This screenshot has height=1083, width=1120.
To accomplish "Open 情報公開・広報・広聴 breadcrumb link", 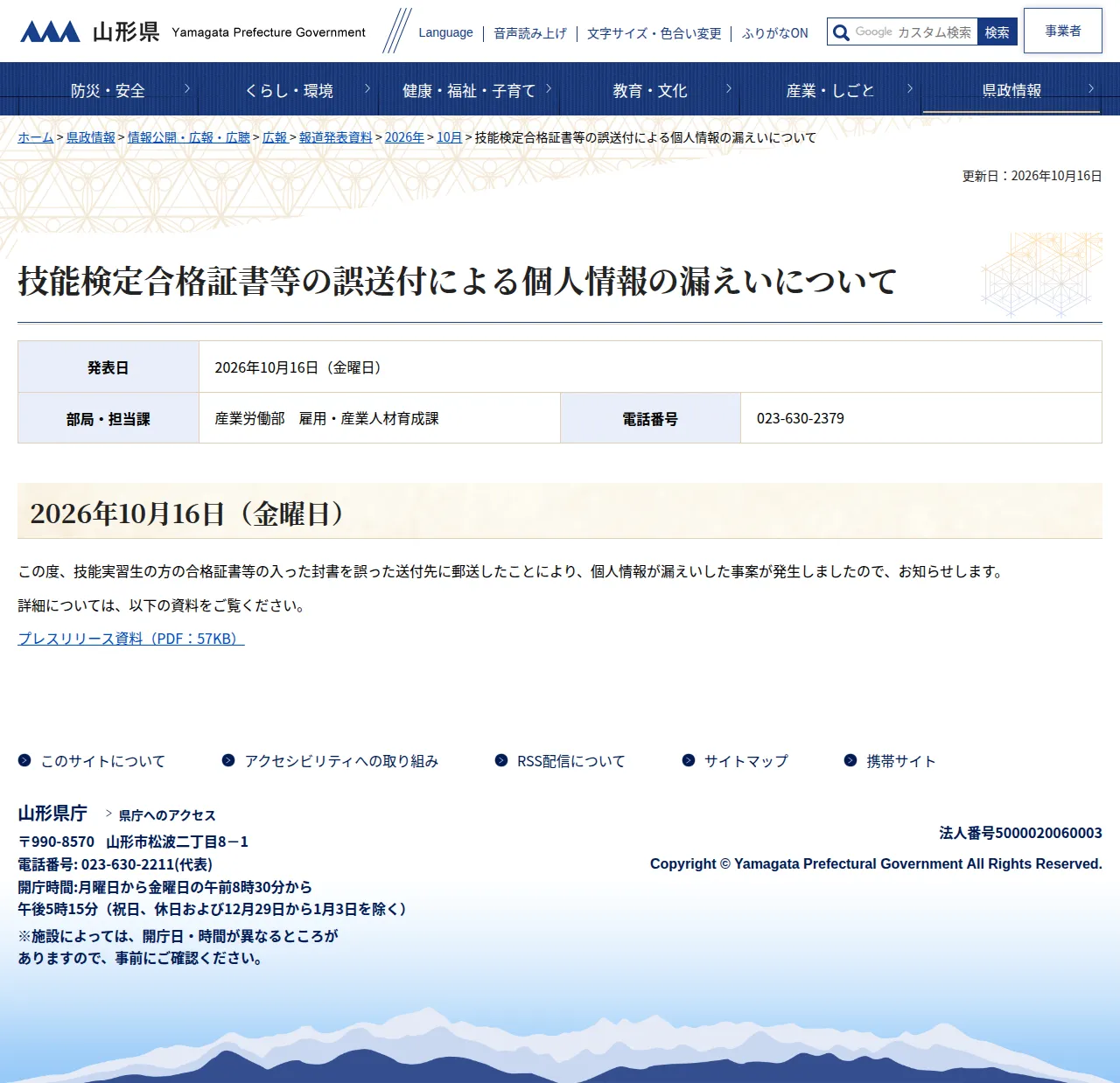I will [x=189, y=137].
